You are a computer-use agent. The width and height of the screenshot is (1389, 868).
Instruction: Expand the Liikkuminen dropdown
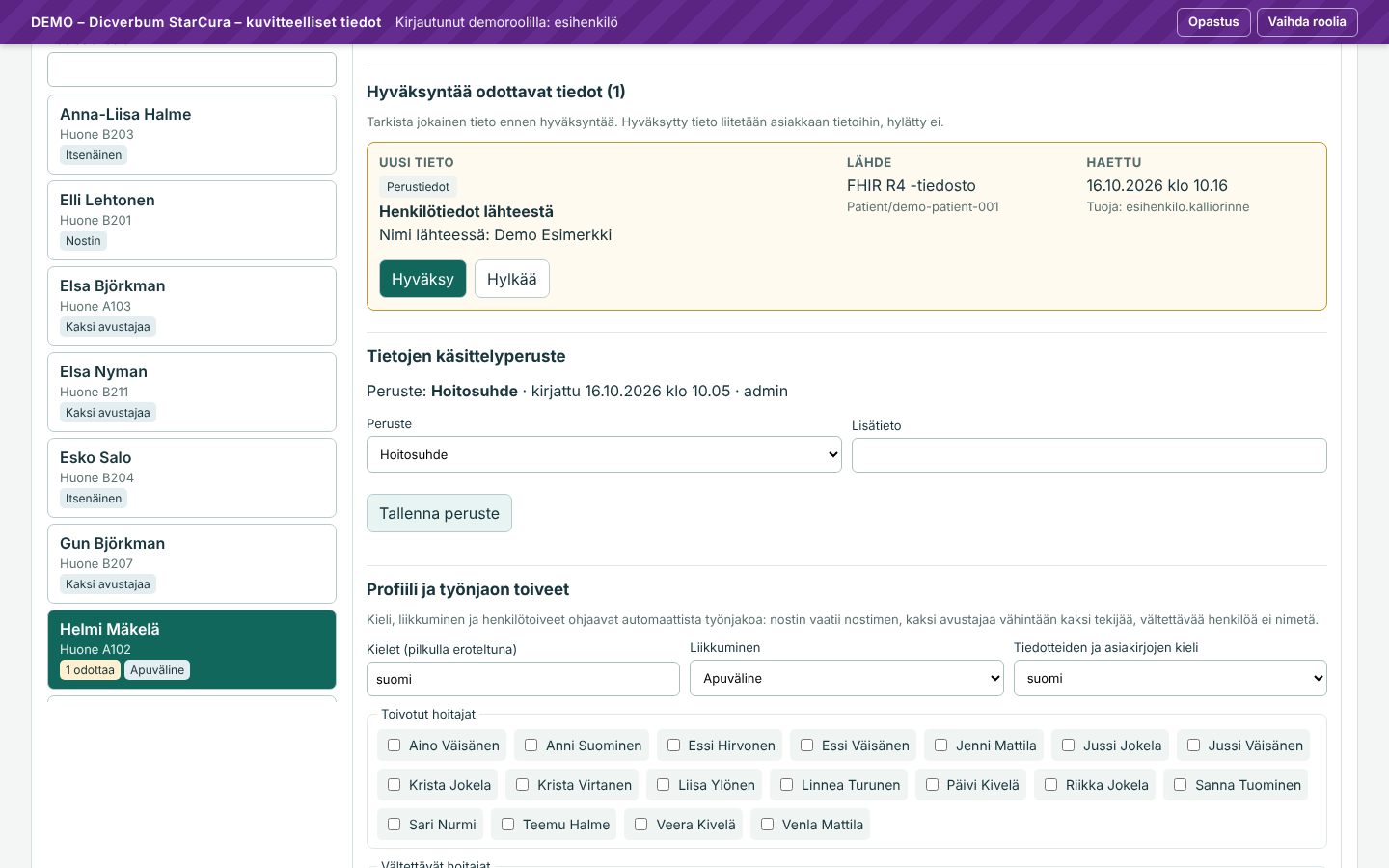pos(847,678)
